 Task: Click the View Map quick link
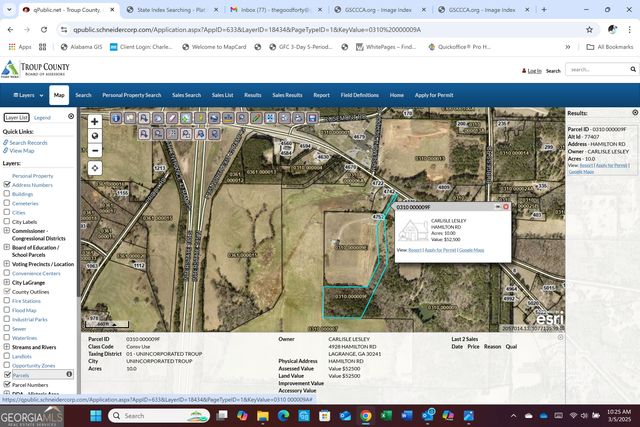[22, 151]
